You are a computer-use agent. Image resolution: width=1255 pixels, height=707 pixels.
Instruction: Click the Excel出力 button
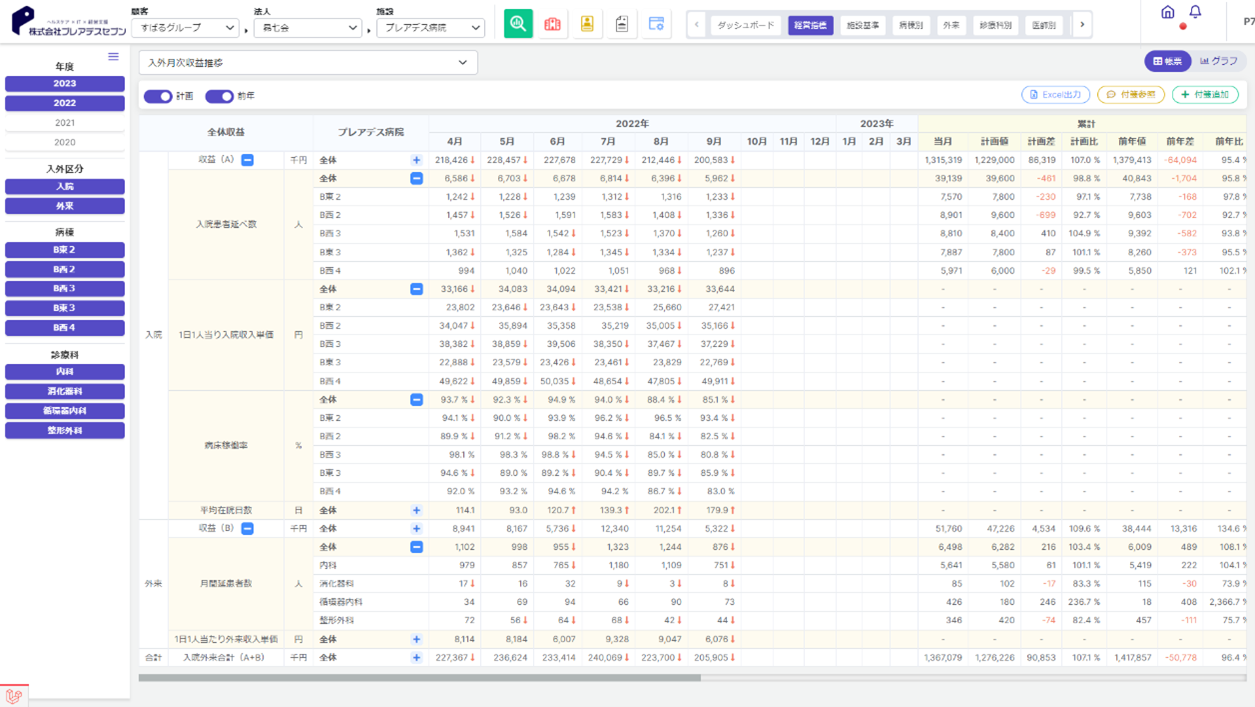point(1055,95)
